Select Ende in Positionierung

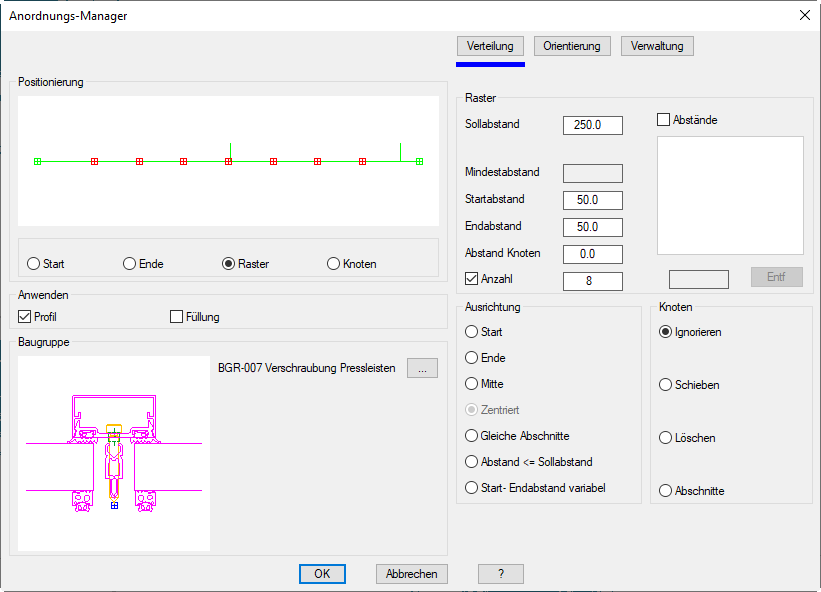tap(130, 264)
